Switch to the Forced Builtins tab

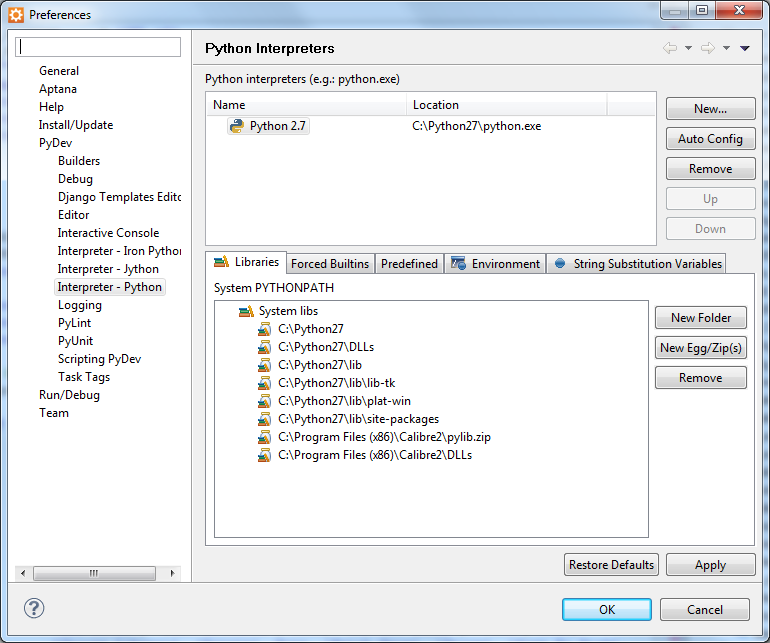coord(330,264)
